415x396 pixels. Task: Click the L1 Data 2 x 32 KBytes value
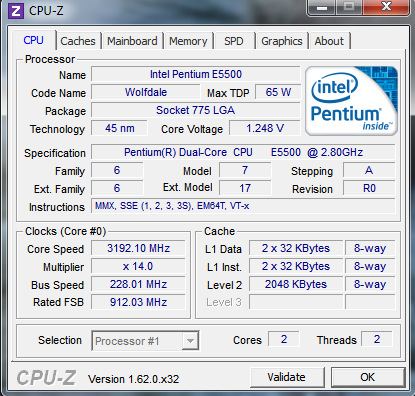(296, 248)
